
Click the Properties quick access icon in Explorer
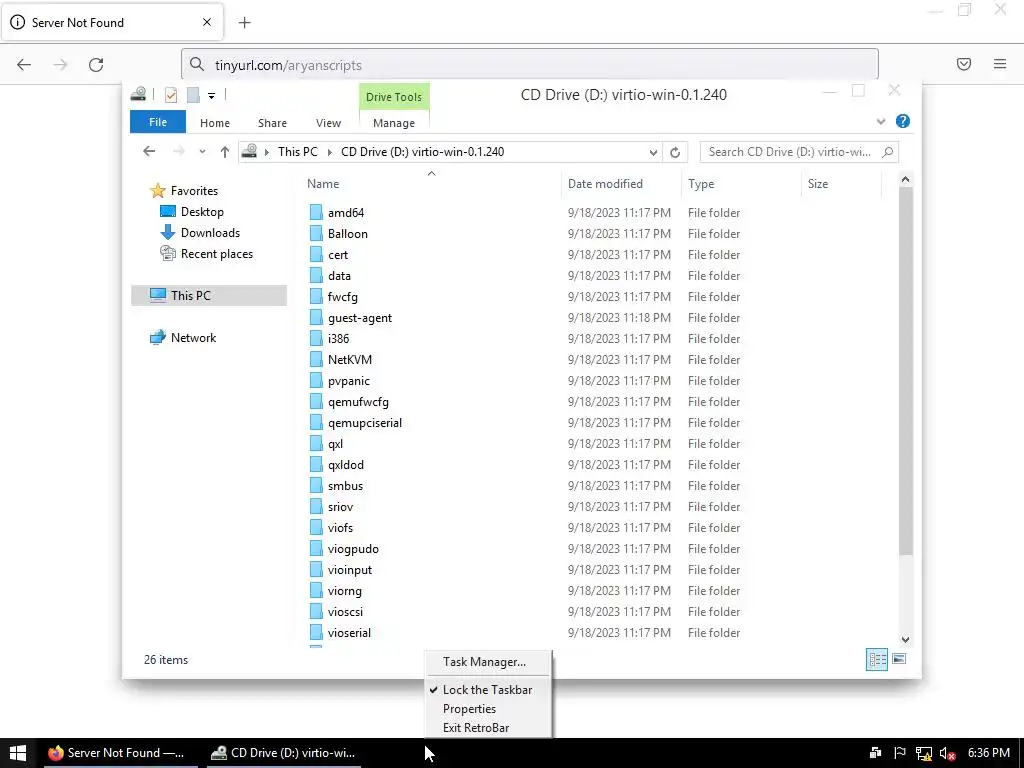point(171,95)
